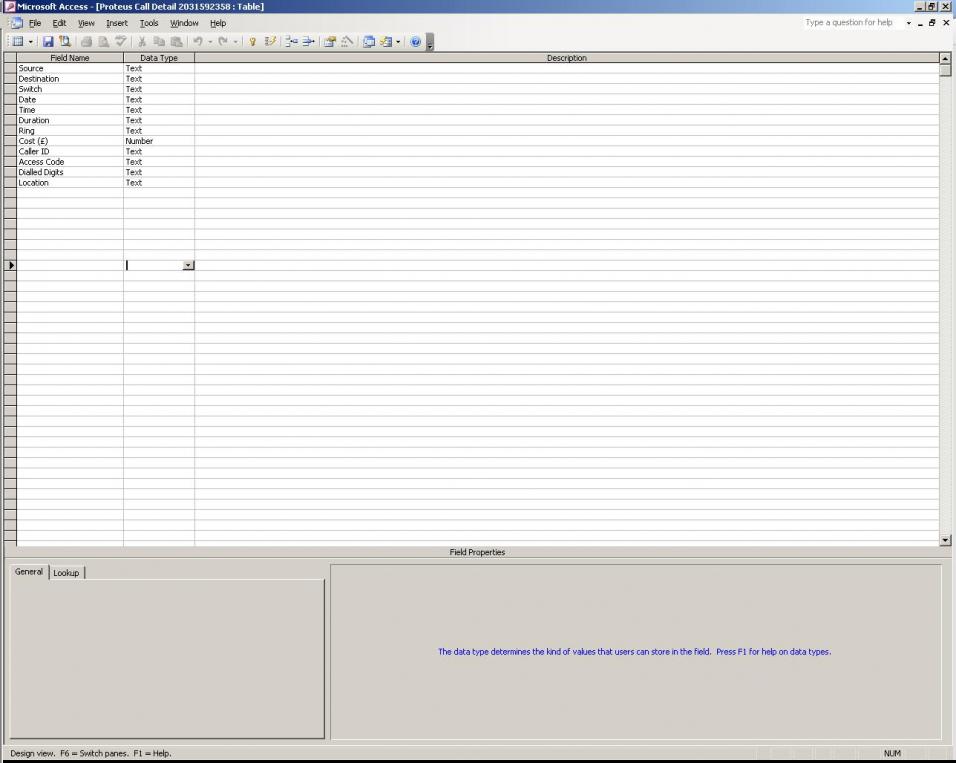The height and width of the screenshot is (763, 956).
Task: Save the table design
Action: [x=48, y=41]
